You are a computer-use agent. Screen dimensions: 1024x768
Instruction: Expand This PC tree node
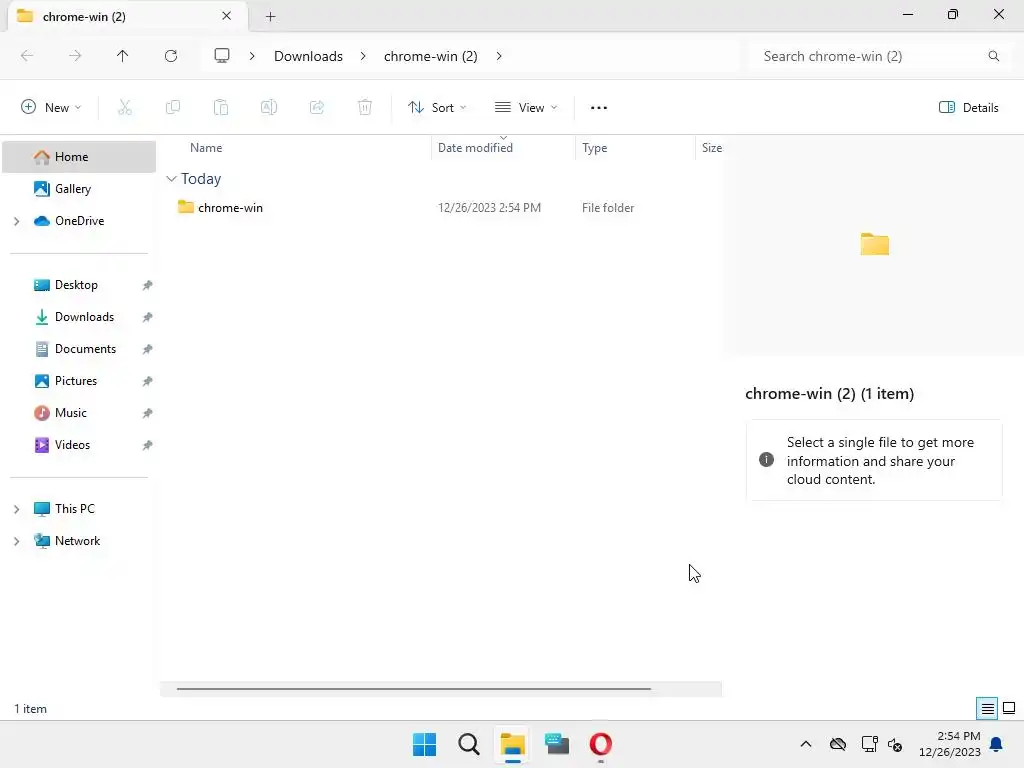(17, 509)
